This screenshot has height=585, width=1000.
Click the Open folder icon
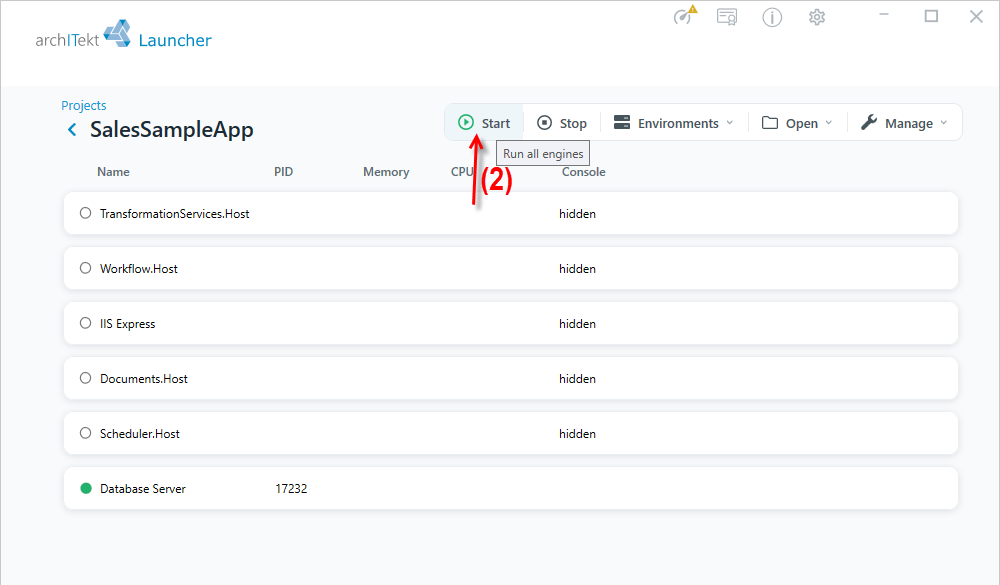click(x=770, y=122)
